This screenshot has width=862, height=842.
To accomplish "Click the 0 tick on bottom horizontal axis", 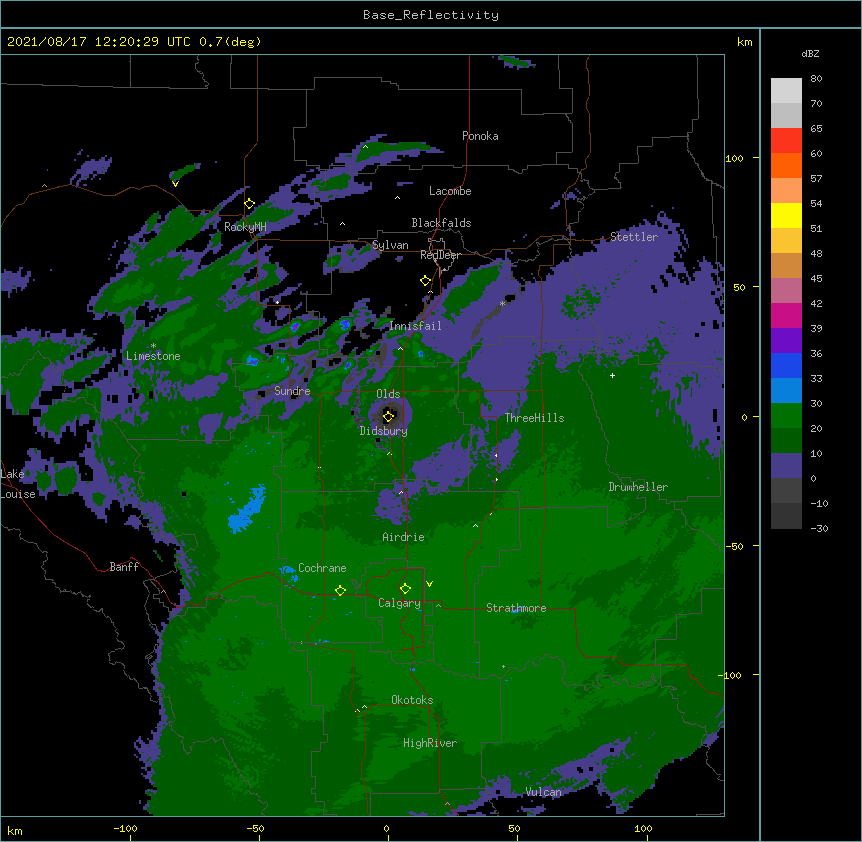I will point(386,828).
